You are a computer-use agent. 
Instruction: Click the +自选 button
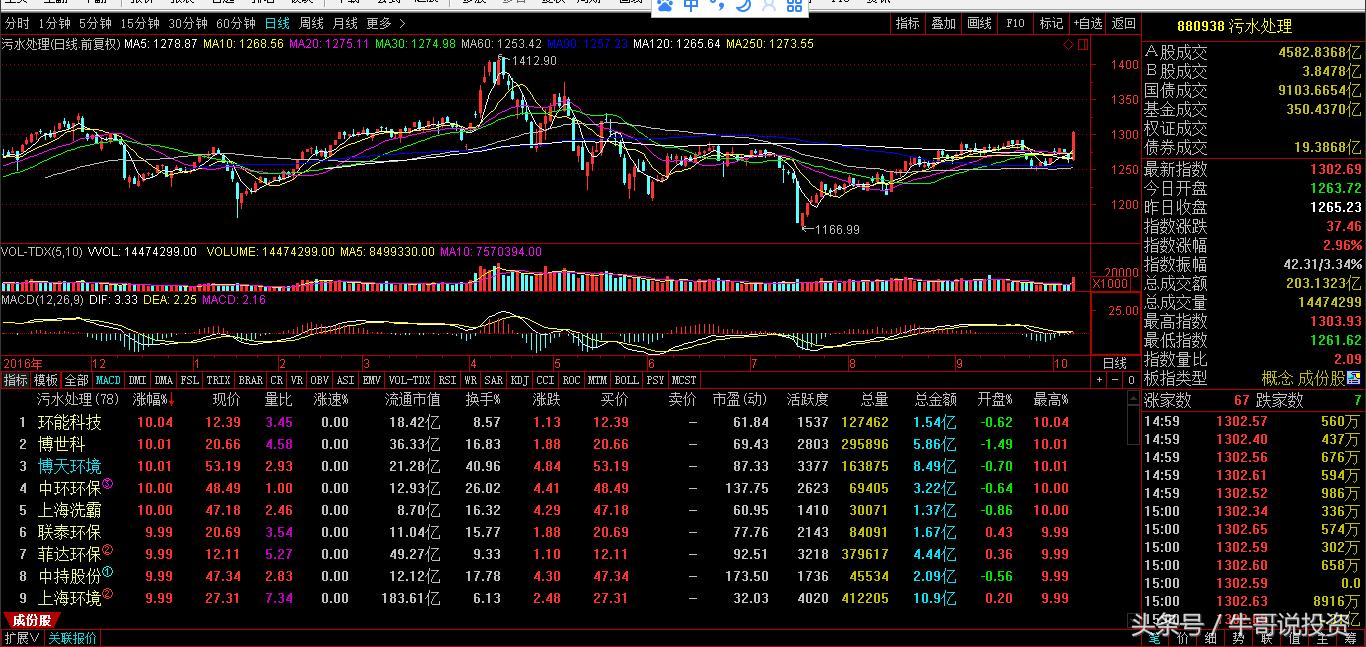click(x=1087, y=23)
